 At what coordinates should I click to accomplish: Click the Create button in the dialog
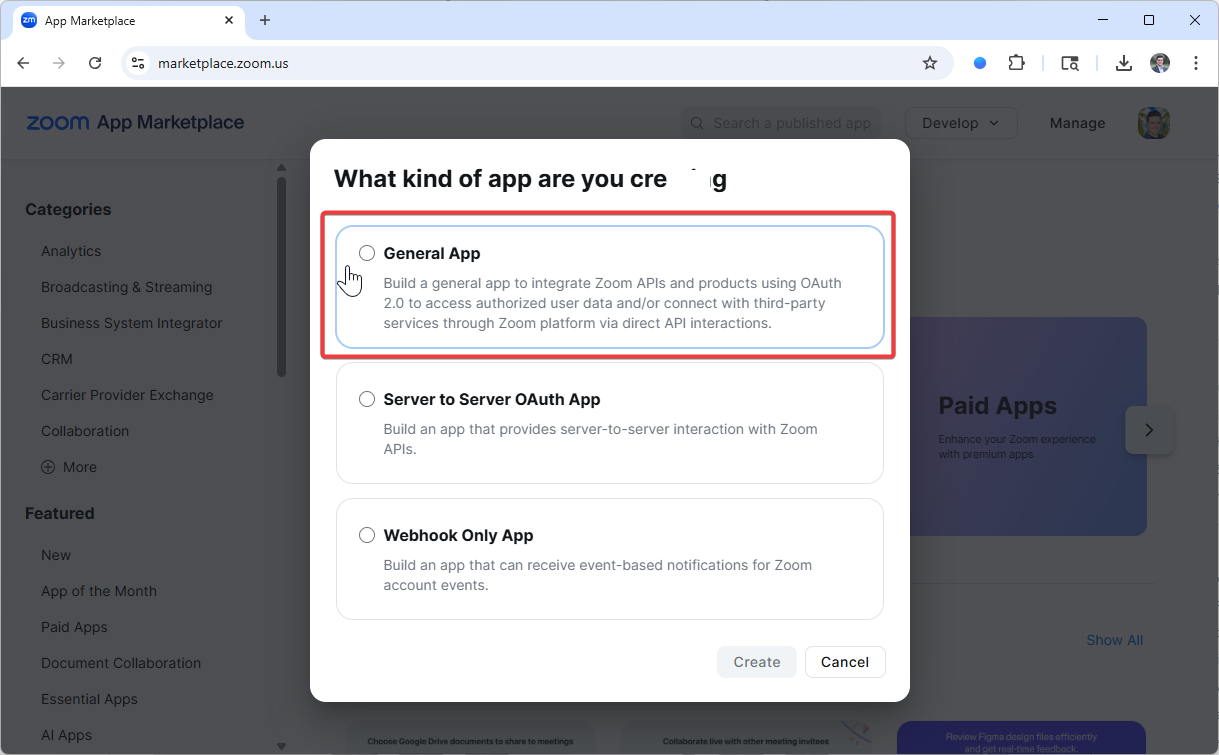point(757,662)
